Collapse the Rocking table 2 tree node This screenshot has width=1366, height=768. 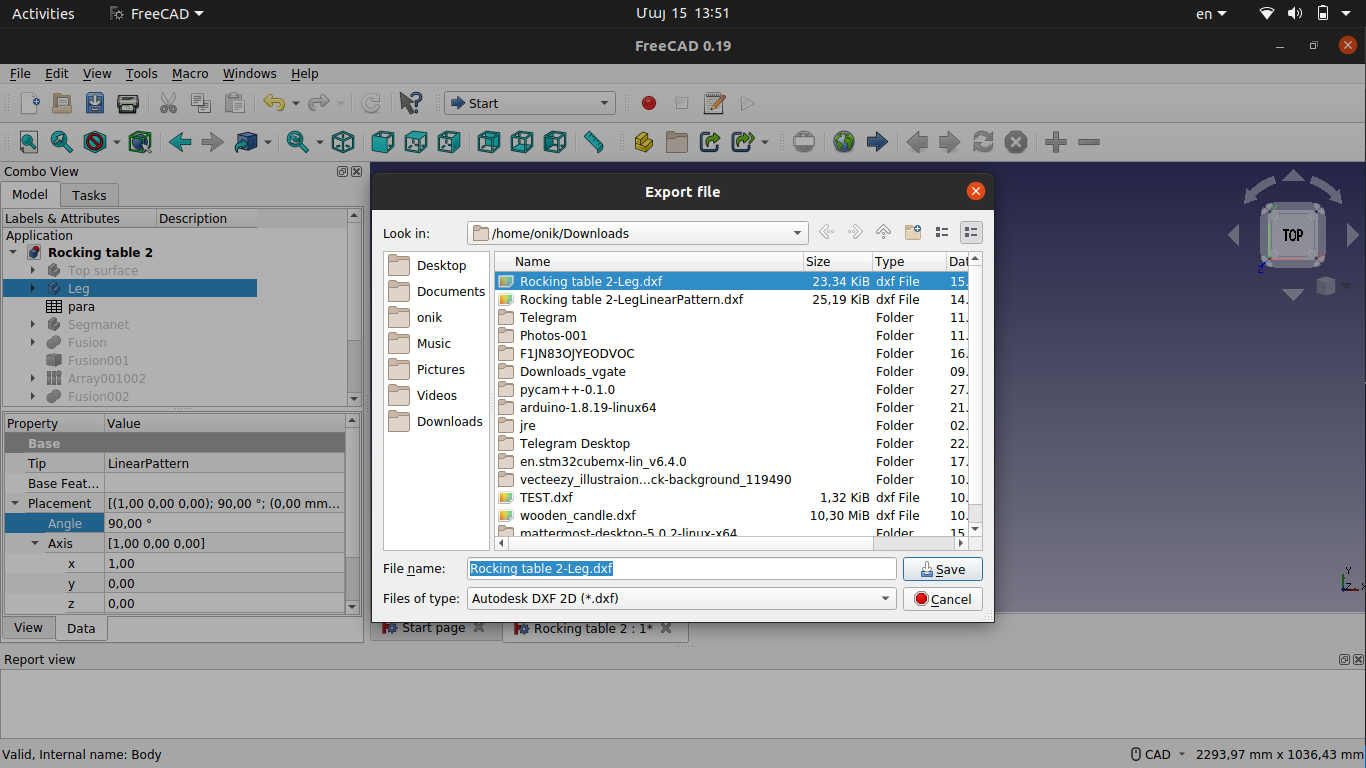pyautogui.click(x=13, y=252)
